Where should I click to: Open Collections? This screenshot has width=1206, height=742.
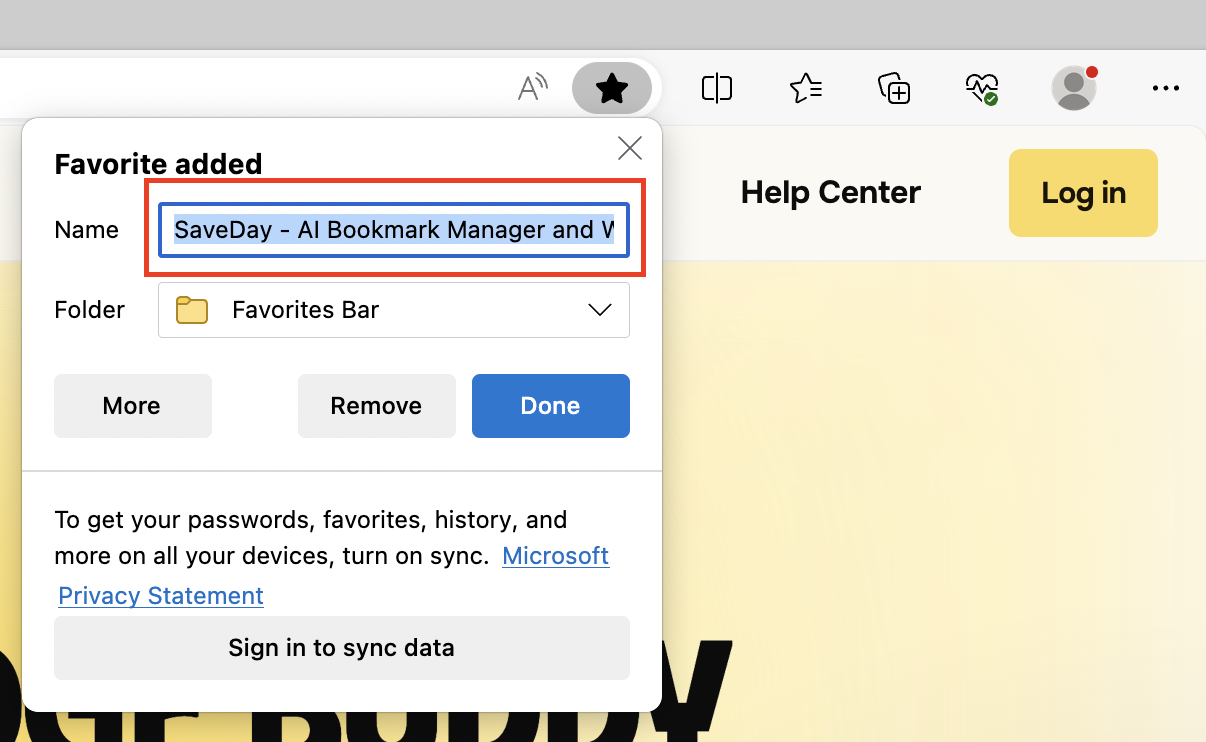click(893, 88)
